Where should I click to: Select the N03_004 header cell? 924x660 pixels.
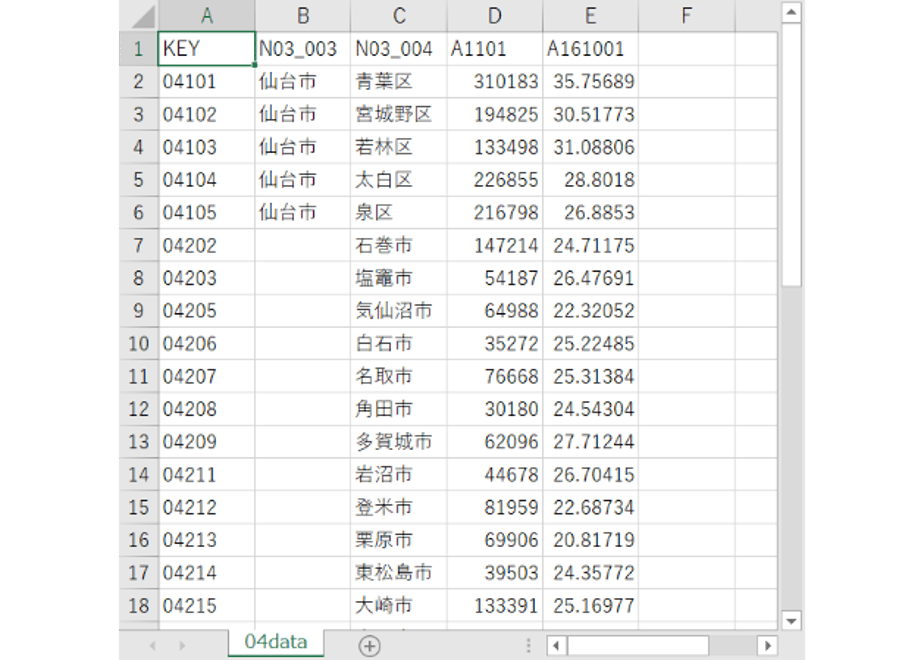pos(399,48)
